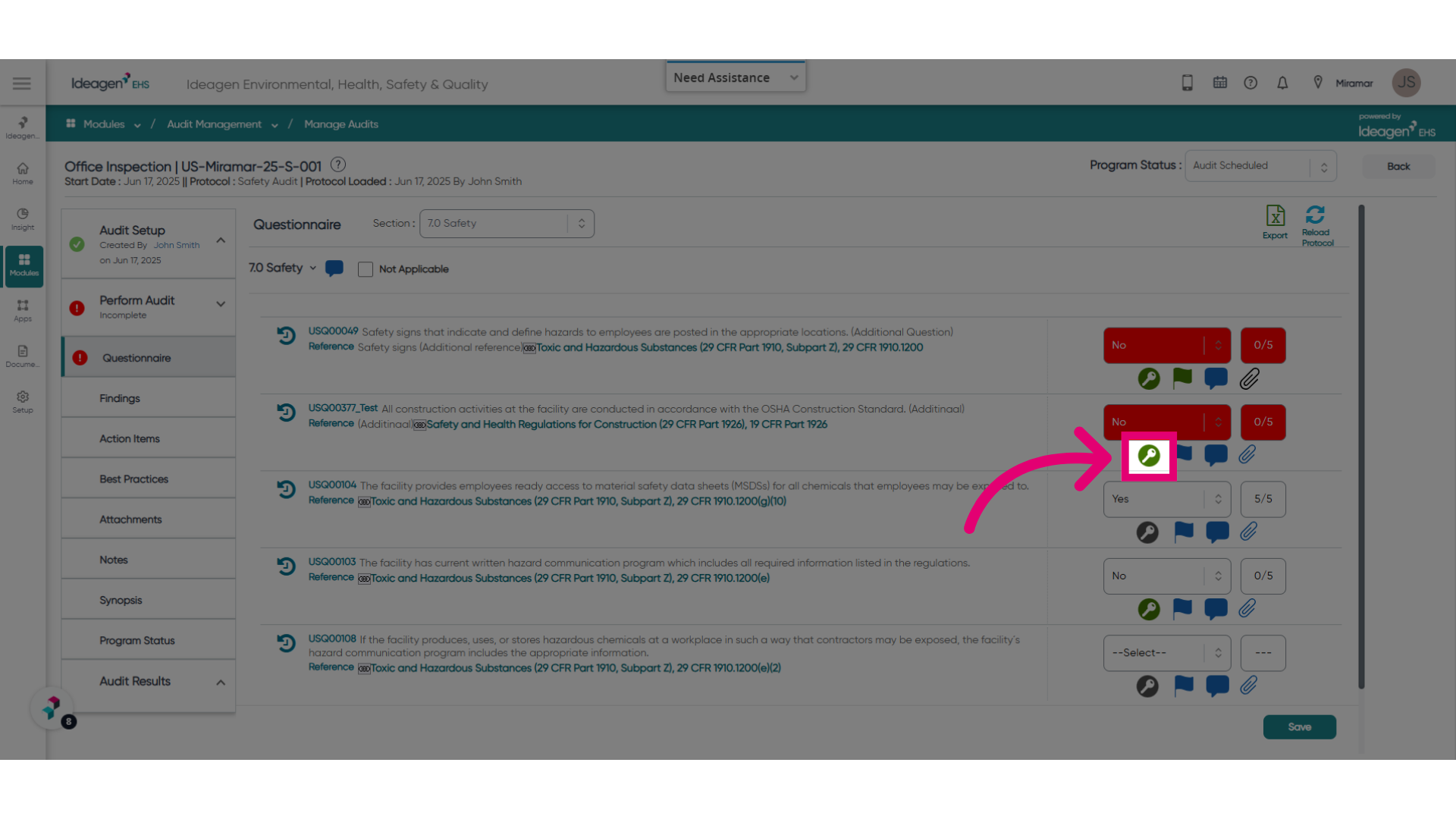Open USQ00049 Toxic and Hazardous Substances reference link
Image resolution: width=1456 pixels, height=819 pixels.
click(x=730, y=347)
